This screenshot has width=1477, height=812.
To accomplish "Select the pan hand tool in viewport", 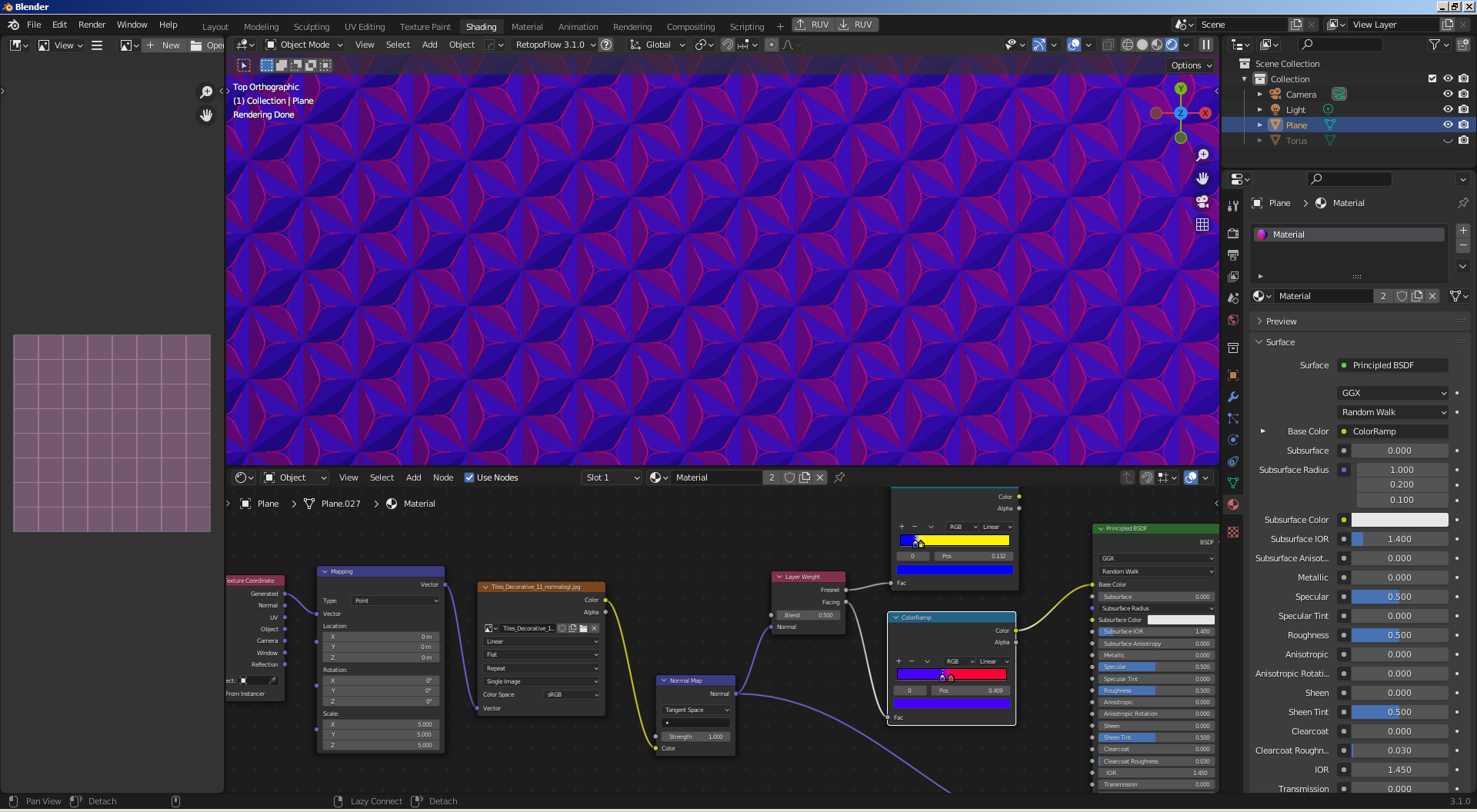I will click(x=1202, y=178).
